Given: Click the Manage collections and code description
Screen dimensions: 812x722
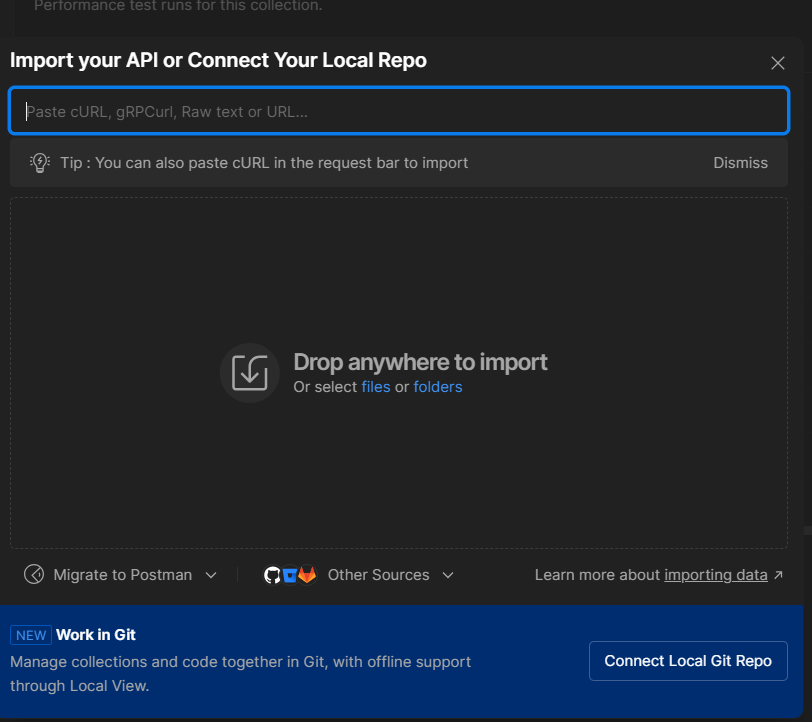Looking at the screenshot, I should coord(240,674).
